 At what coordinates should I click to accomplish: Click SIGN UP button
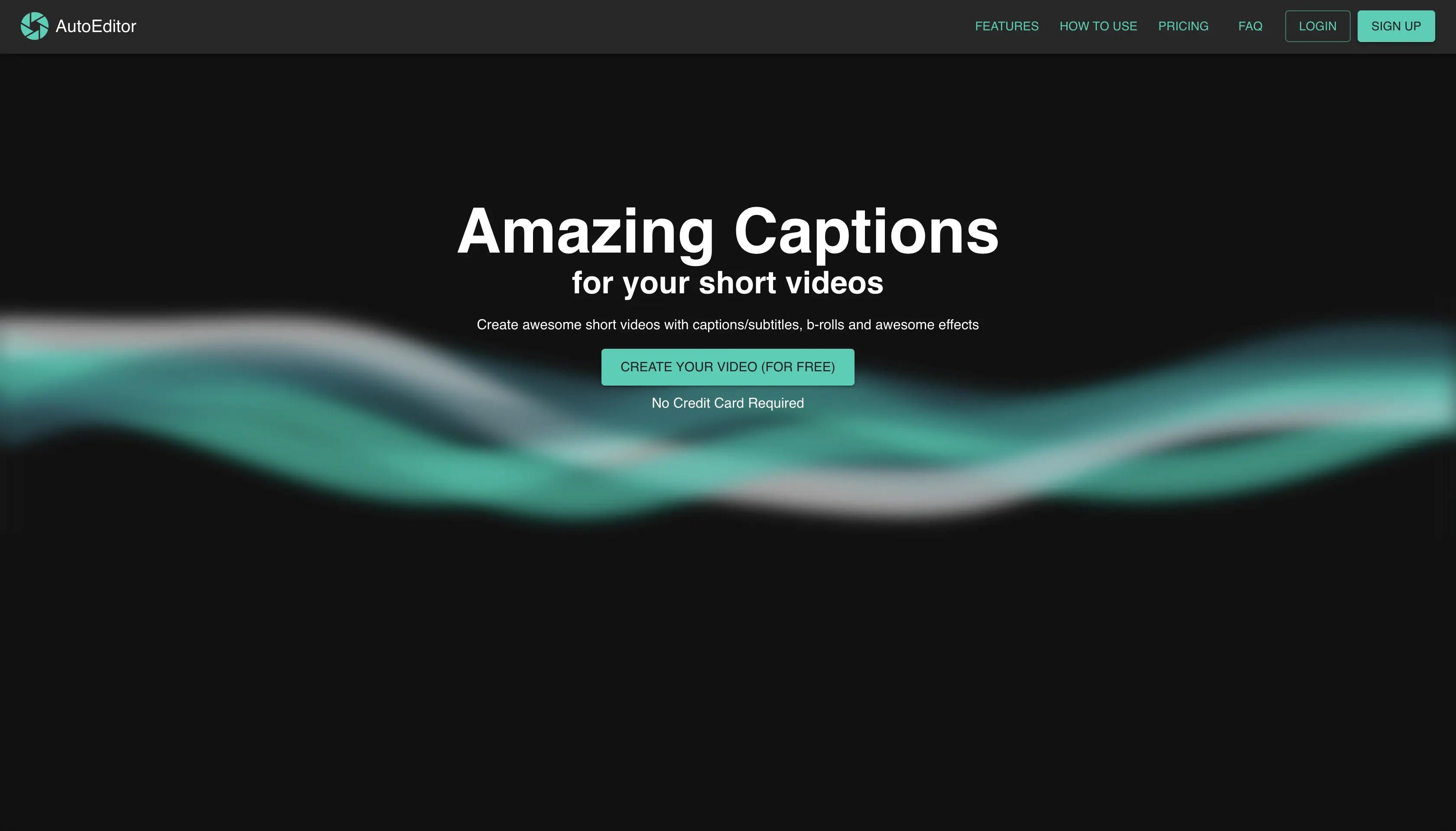click(1396, 26)
